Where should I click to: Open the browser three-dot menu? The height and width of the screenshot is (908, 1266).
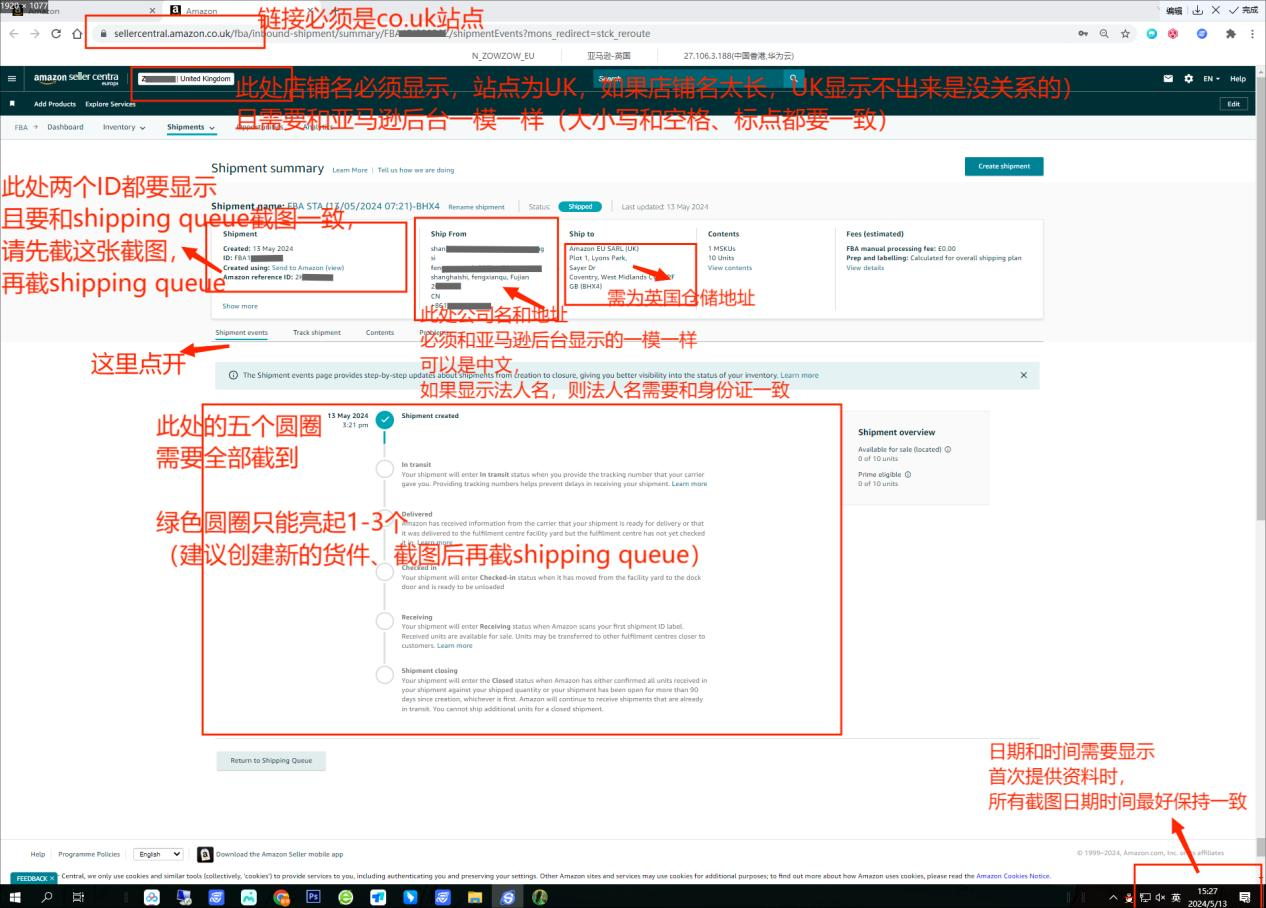coord(1252,33)
